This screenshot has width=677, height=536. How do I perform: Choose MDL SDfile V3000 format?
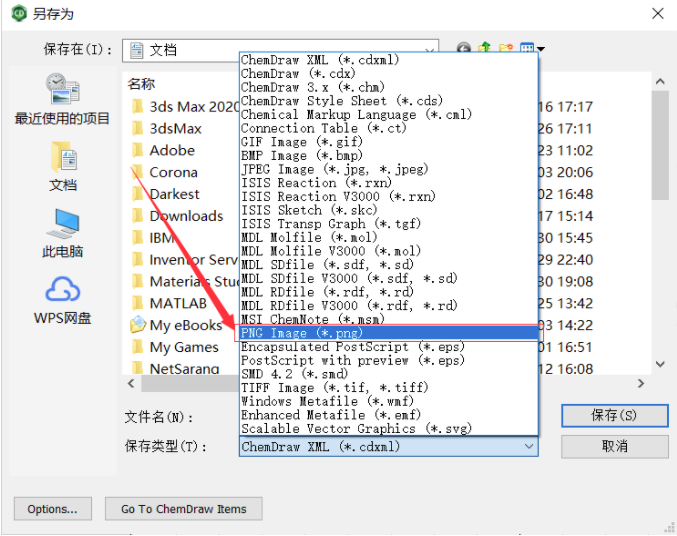tap(389, 279)
